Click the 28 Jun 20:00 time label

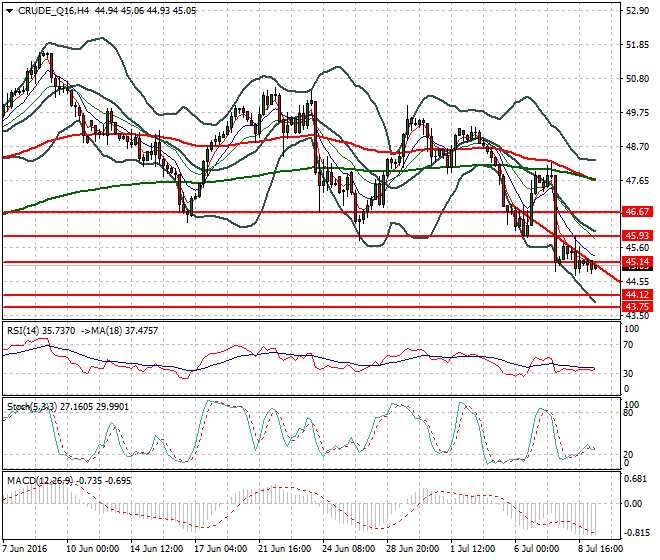pyautogui.click(x=413, y=549)
